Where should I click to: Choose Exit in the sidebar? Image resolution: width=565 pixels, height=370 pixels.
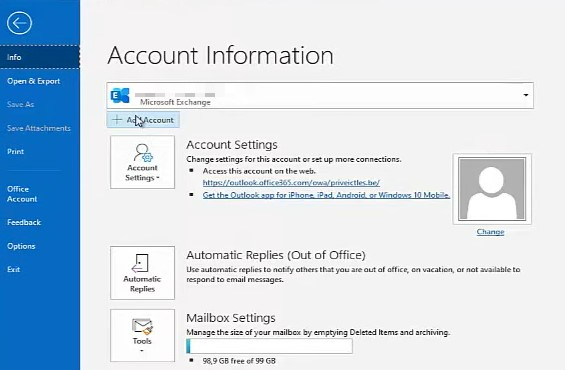click(x=14, y=269)
